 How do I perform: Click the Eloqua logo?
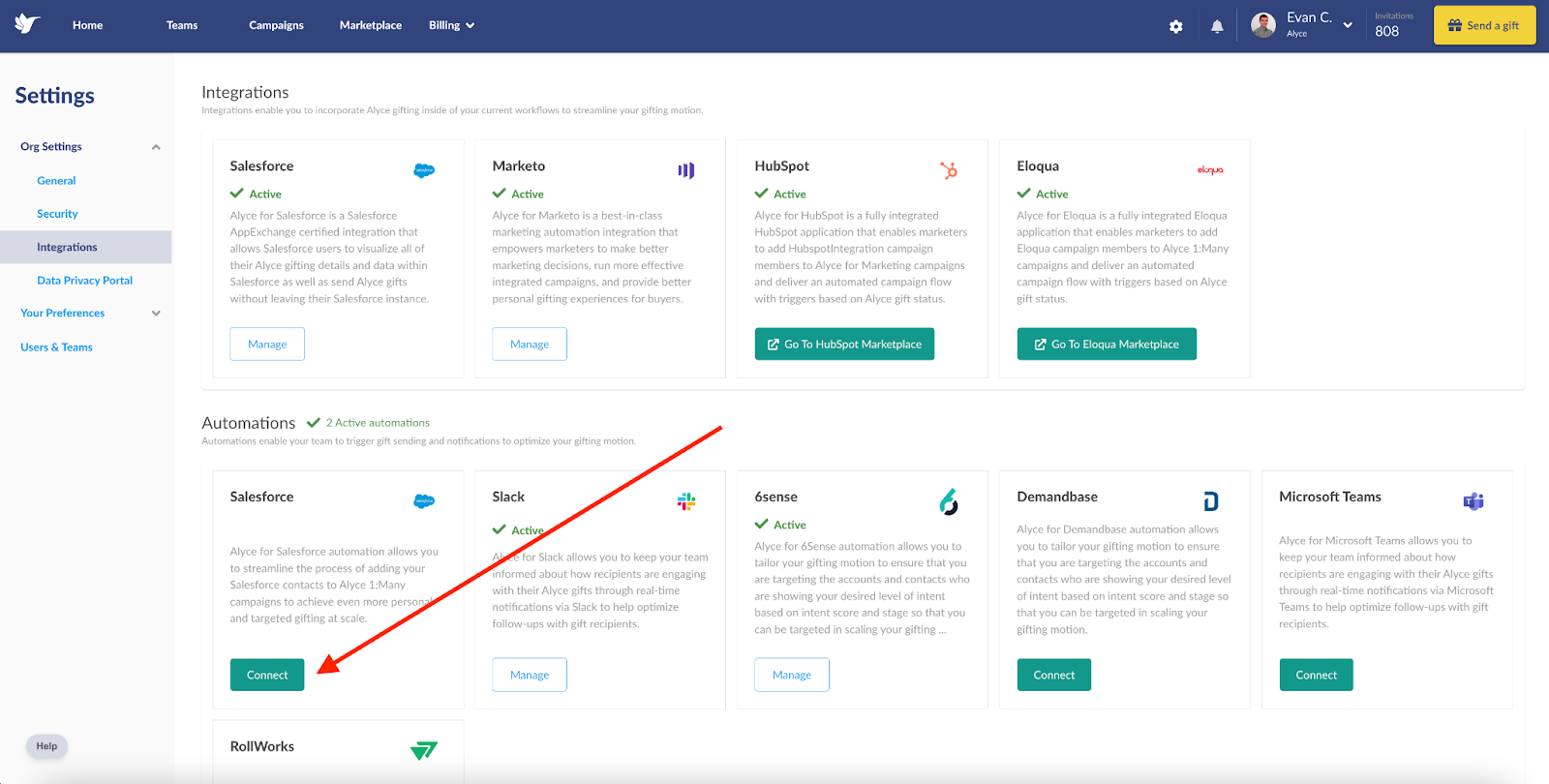[1210, 170]
